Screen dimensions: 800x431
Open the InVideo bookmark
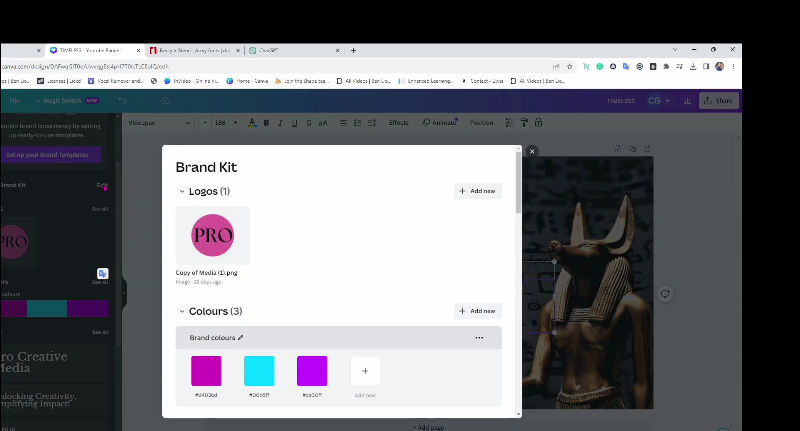[191, 81]
